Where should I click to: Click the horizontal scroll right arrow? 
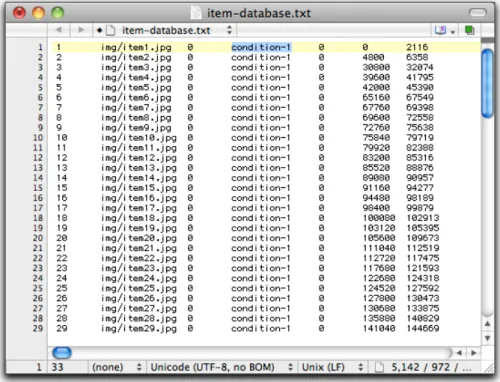click(474, 353)
